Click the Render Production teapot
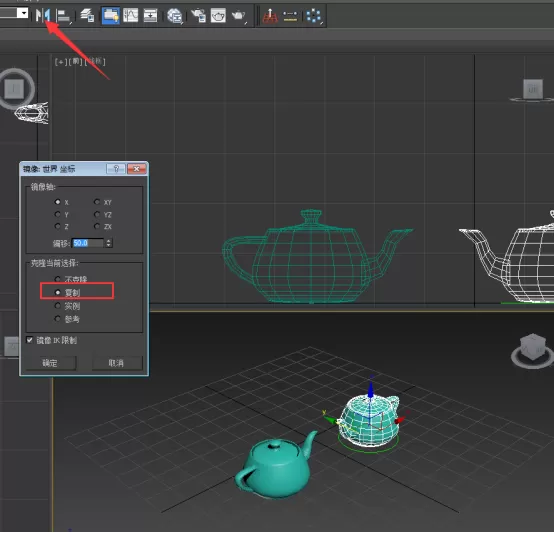 pos(238,16)
